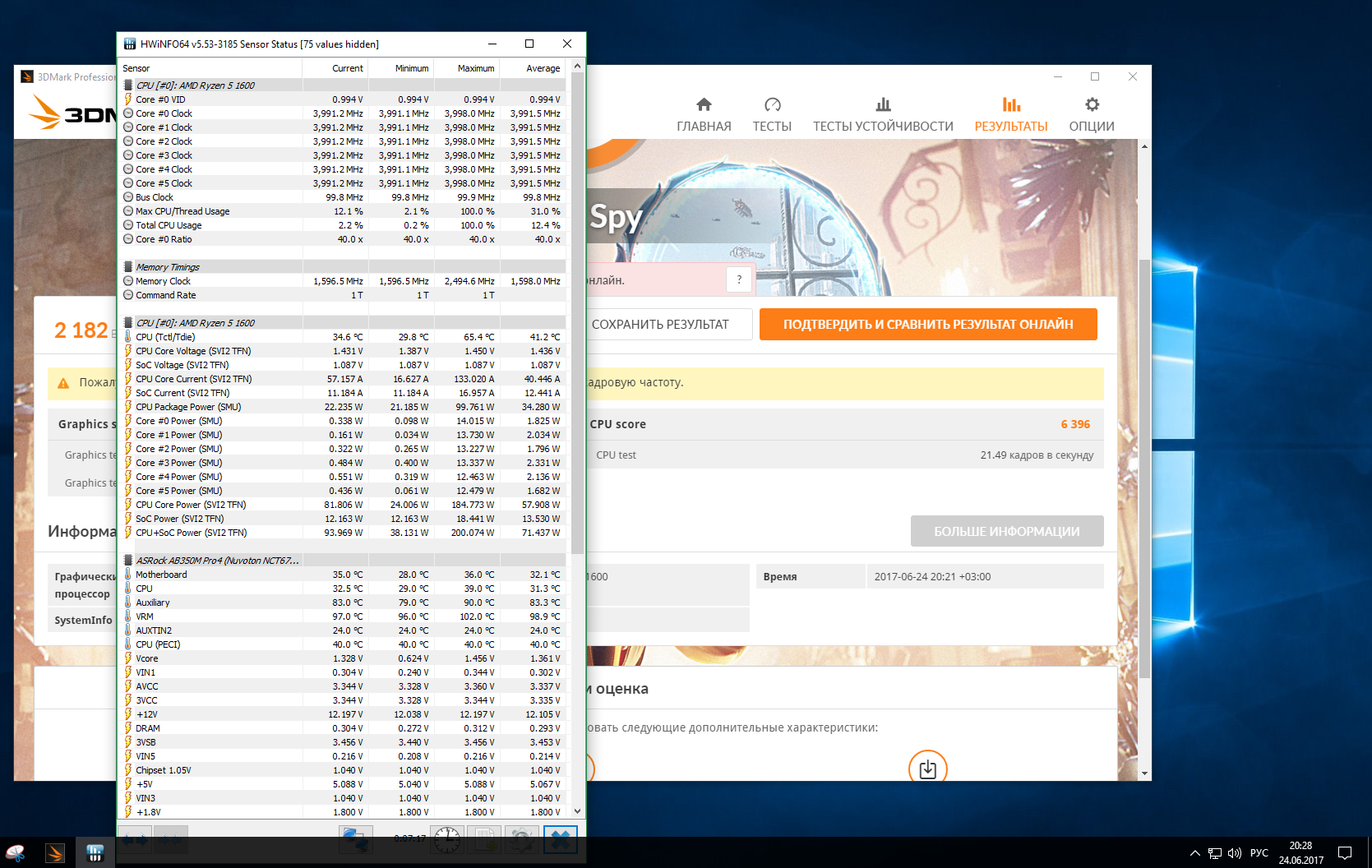Go to the ГЛАВНАЯ tab in 3DMark
This screenshot has height=868, width=1372.
[x=704, y=115]
